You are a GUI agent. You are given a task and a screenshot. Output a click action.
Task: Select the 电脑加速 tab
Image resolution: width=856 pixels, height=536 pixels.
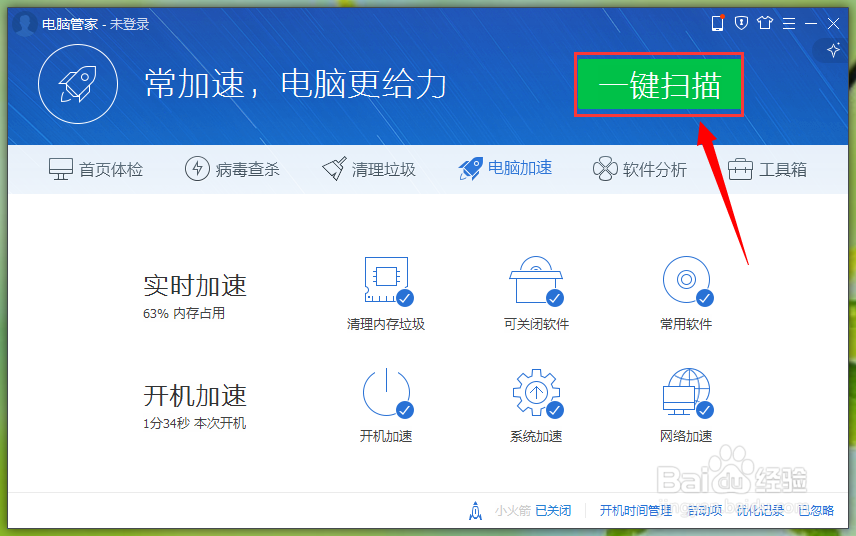click(x=505, y=169)
